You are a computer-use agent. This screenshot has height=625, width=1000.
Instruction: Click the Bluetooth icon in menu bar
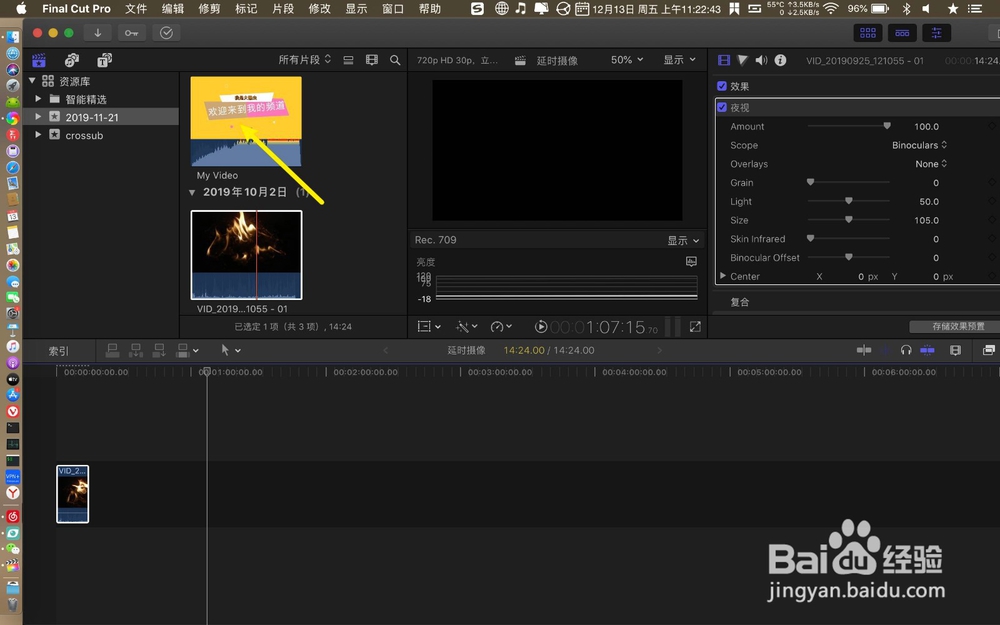click(906, 8)
